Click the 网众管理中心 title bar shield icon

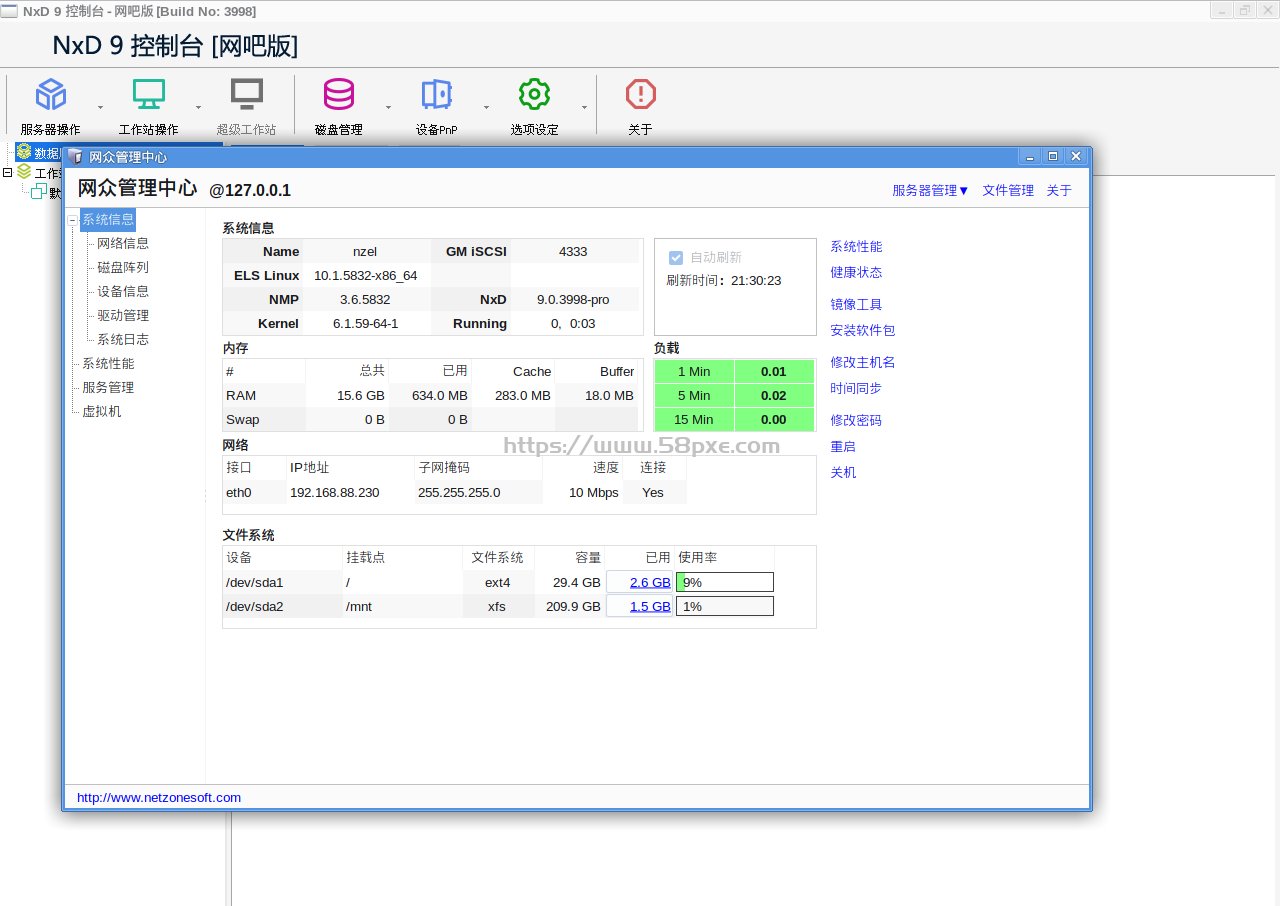[75, 156]
